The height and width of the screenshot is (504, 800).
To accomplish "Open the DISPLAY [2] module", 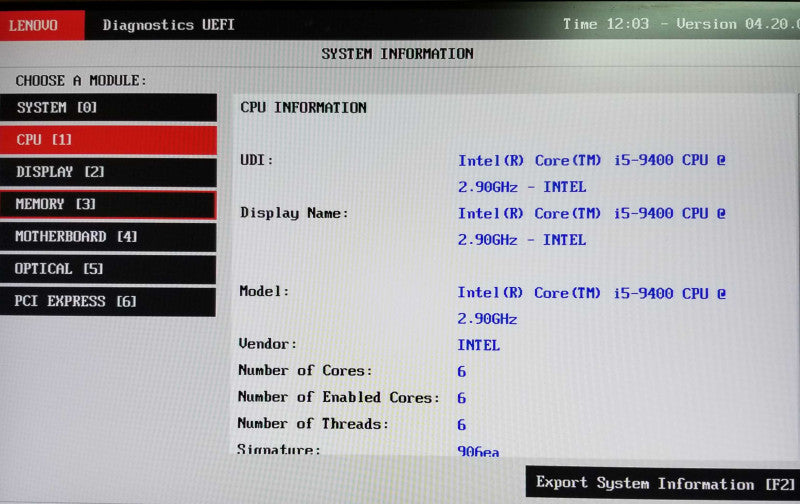I will (x=108, y=172).
